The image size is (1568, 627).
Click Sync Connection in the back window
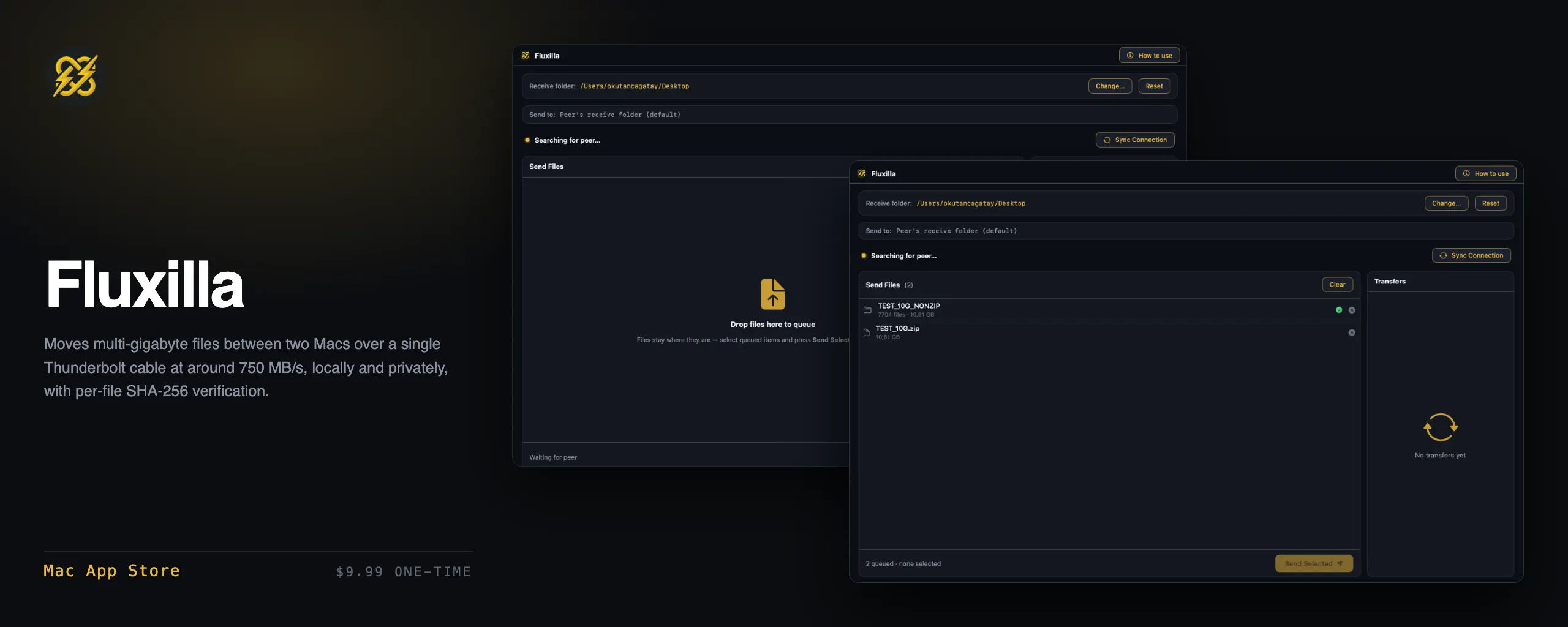tap(1135, 140)
